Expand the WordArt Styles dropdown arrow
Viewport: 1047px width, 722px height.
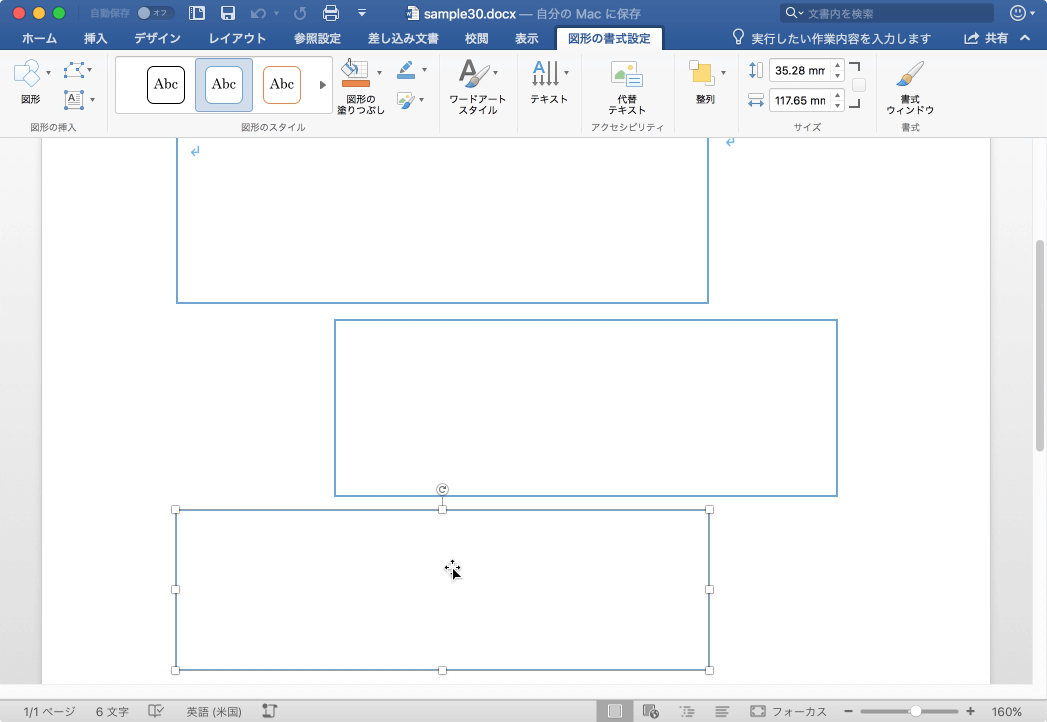pyautogui.click(x=495, y=72)
